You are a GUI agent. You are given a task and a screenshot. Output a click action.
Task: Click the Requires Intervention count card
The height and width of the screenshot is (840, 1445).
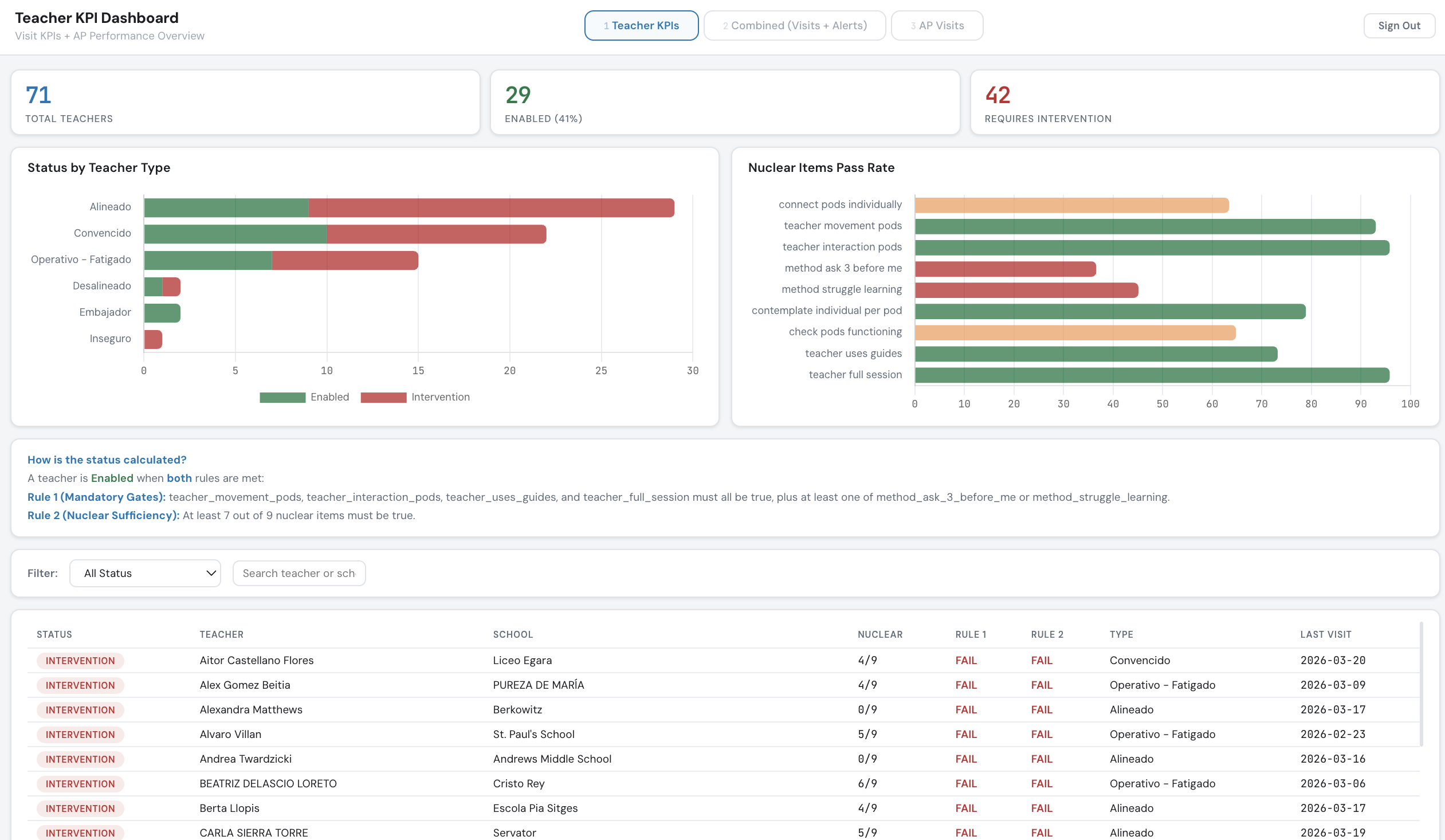tap(1204, 102)
